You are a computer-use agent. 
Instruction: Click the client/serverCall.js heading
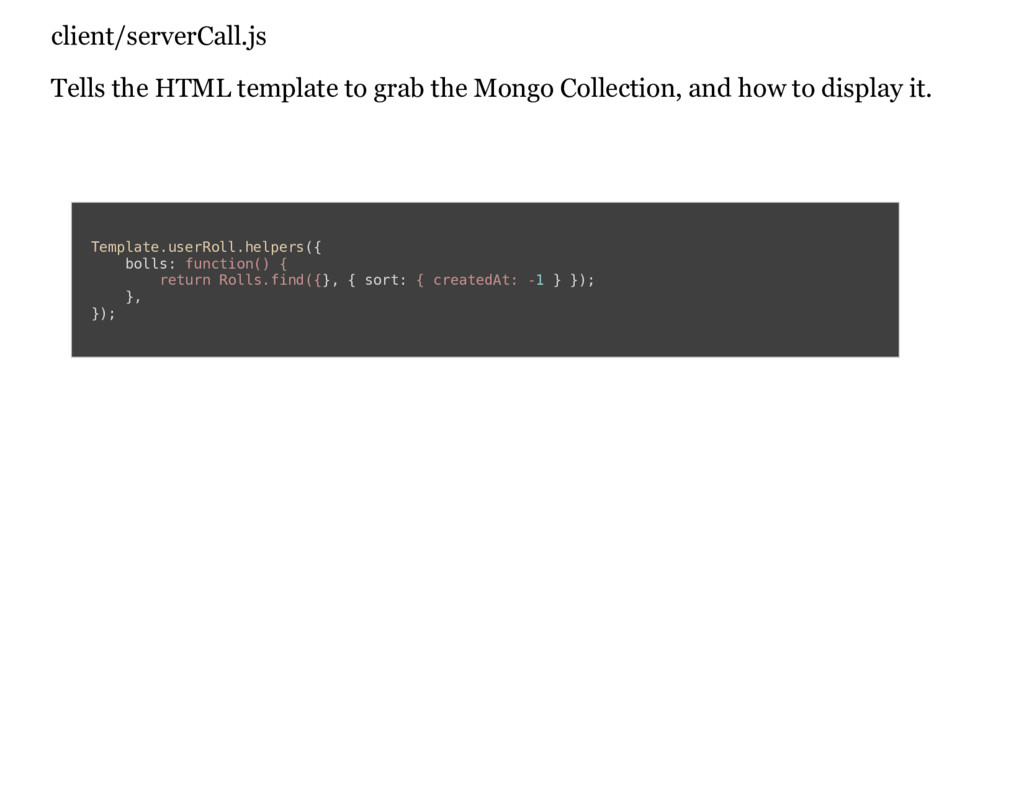pos(158,37)
